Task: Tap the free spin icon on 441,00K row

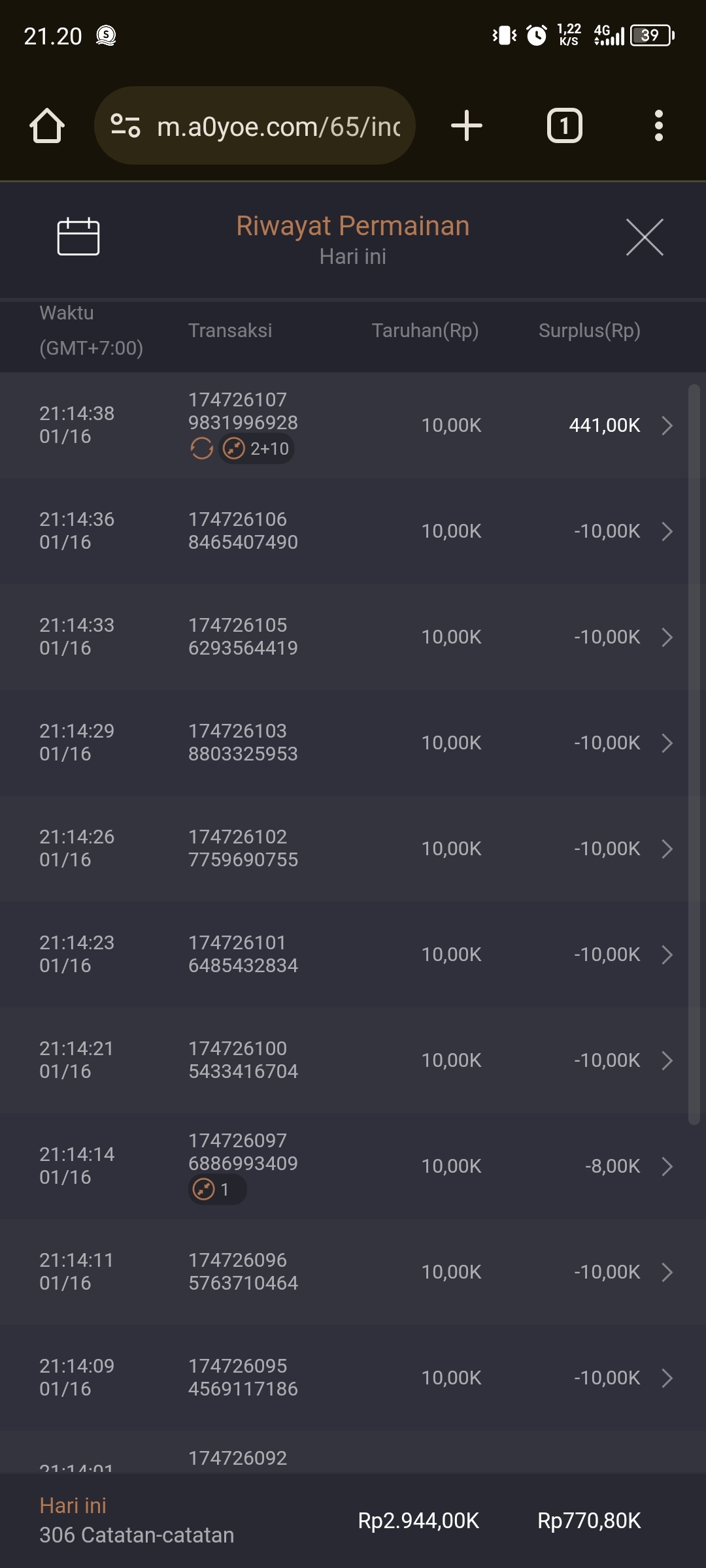Action: tap(202, 449)
